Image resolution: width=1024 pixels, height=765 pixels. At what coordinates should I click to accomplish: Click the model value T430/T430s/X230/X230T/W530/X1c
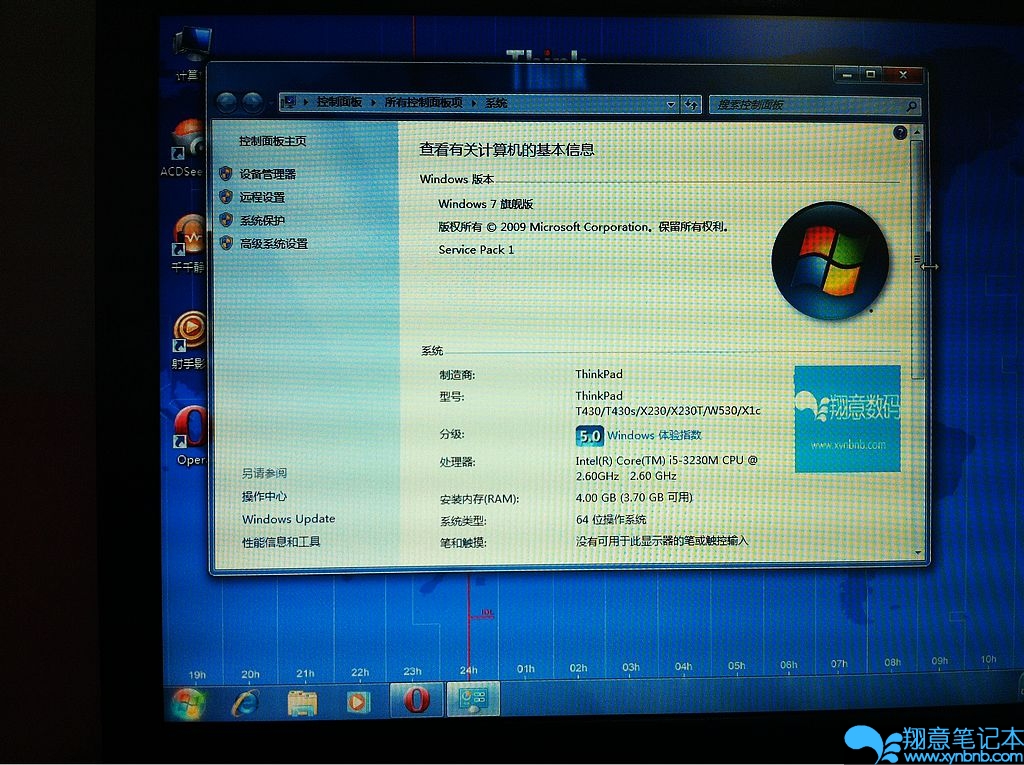668,411
